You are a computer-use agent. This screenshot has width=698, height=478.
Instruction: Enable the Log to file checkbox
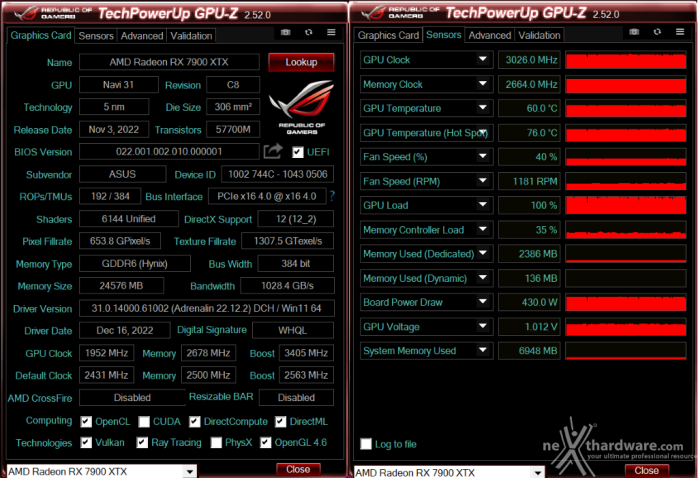tap(366, 444)
